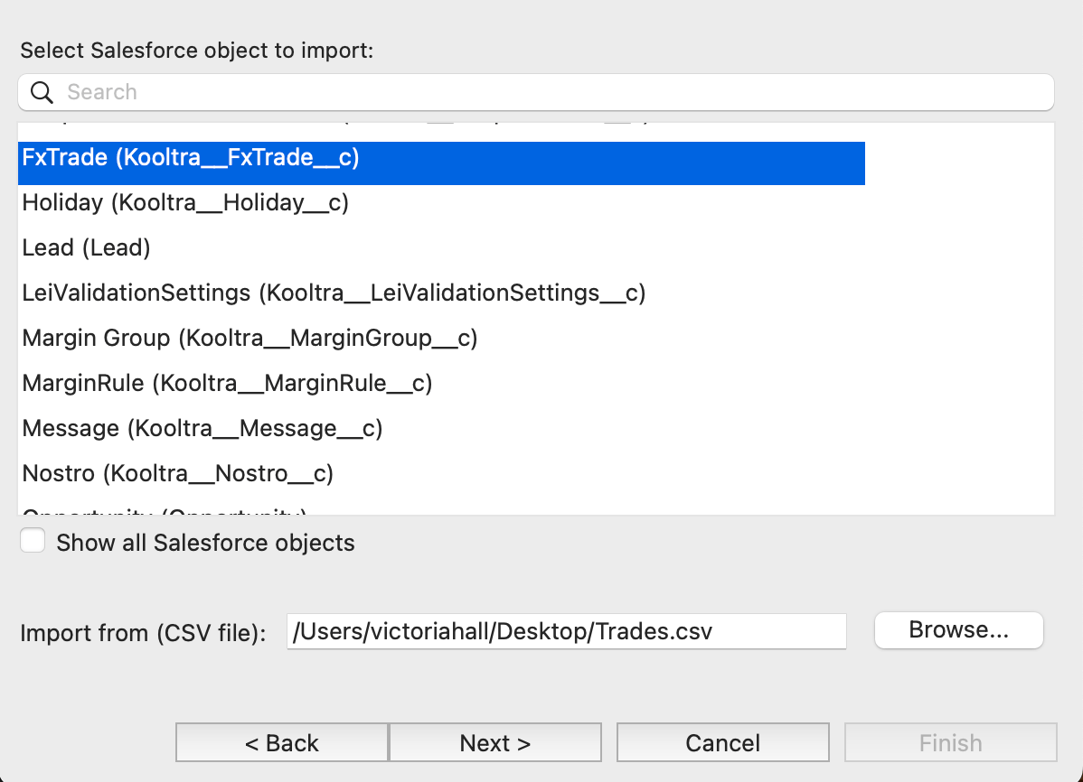Proceed with the Next > button
Screen dimensions: 1083x782
pyautogui.click(x=495, y=743)
